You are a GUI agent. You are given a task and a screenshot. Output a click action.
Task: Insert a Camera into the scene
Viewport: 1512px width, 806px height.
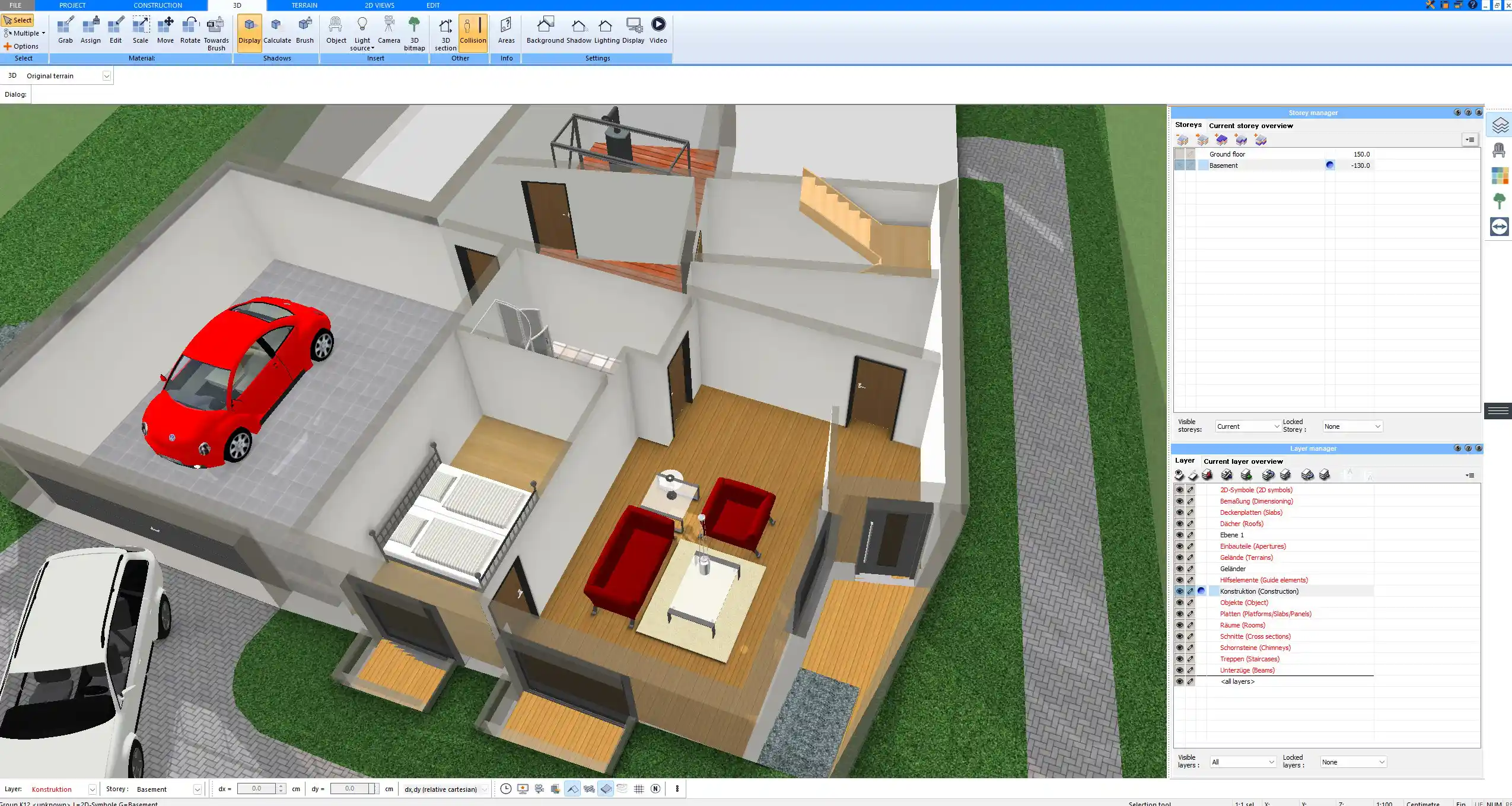coord(389,30)
